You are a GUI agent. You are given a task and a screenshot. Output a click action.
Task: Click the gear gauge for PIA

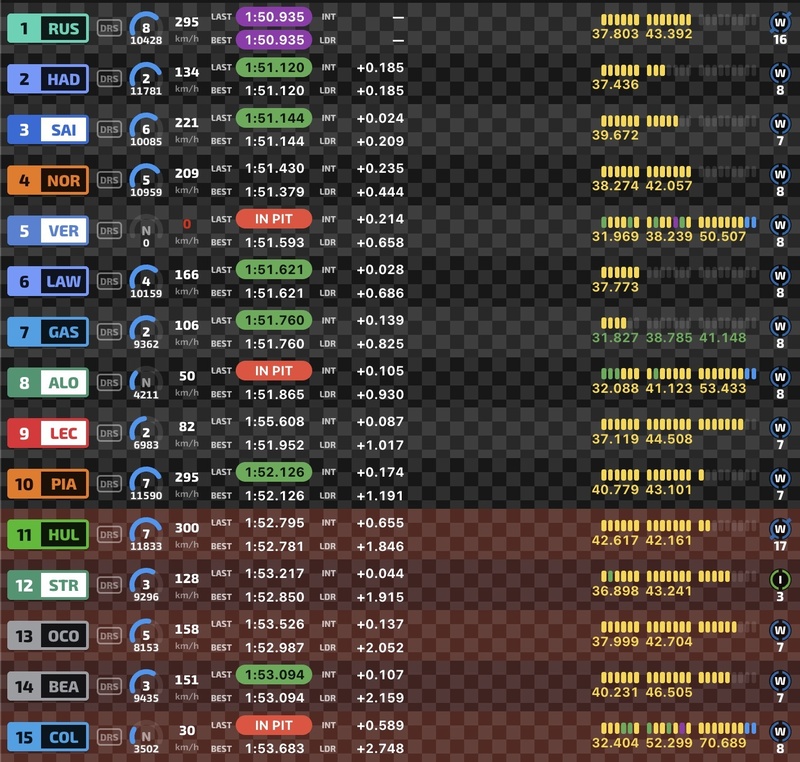click(x=146, y=484)
